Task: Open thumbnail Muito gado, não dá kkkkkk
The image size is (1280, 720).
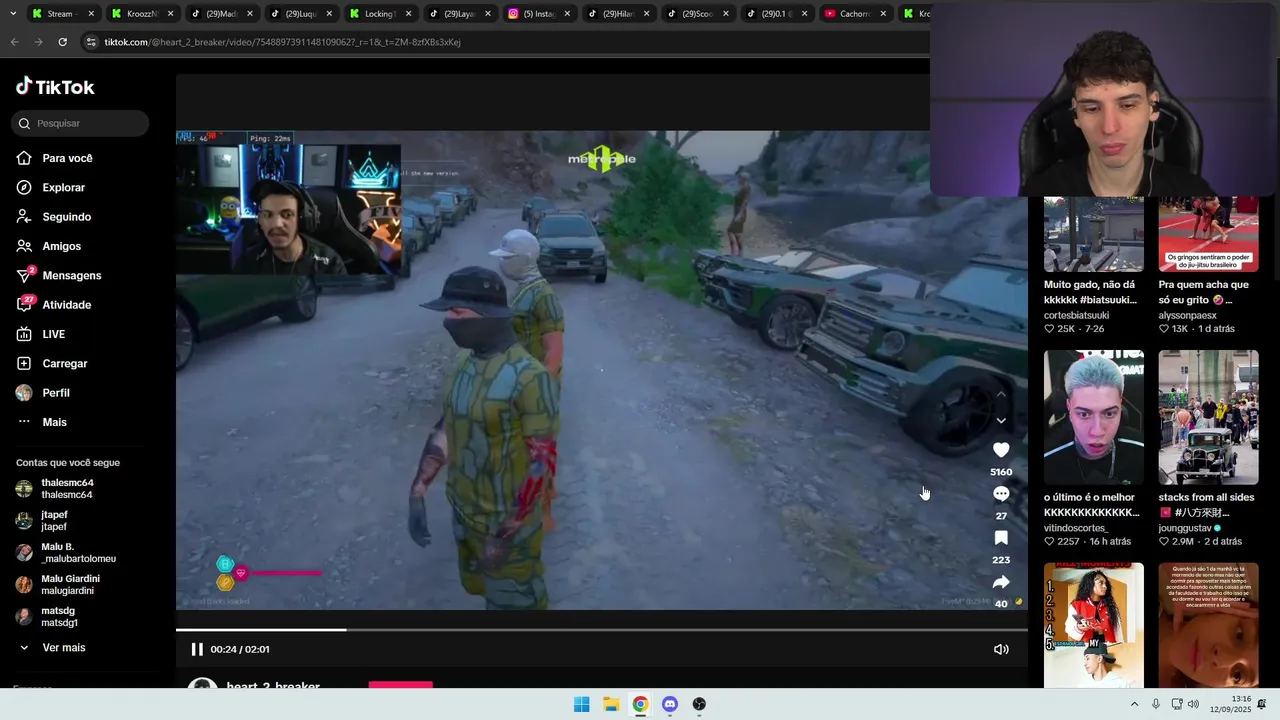Action: pyautogui.click(x=1094, y=235)
